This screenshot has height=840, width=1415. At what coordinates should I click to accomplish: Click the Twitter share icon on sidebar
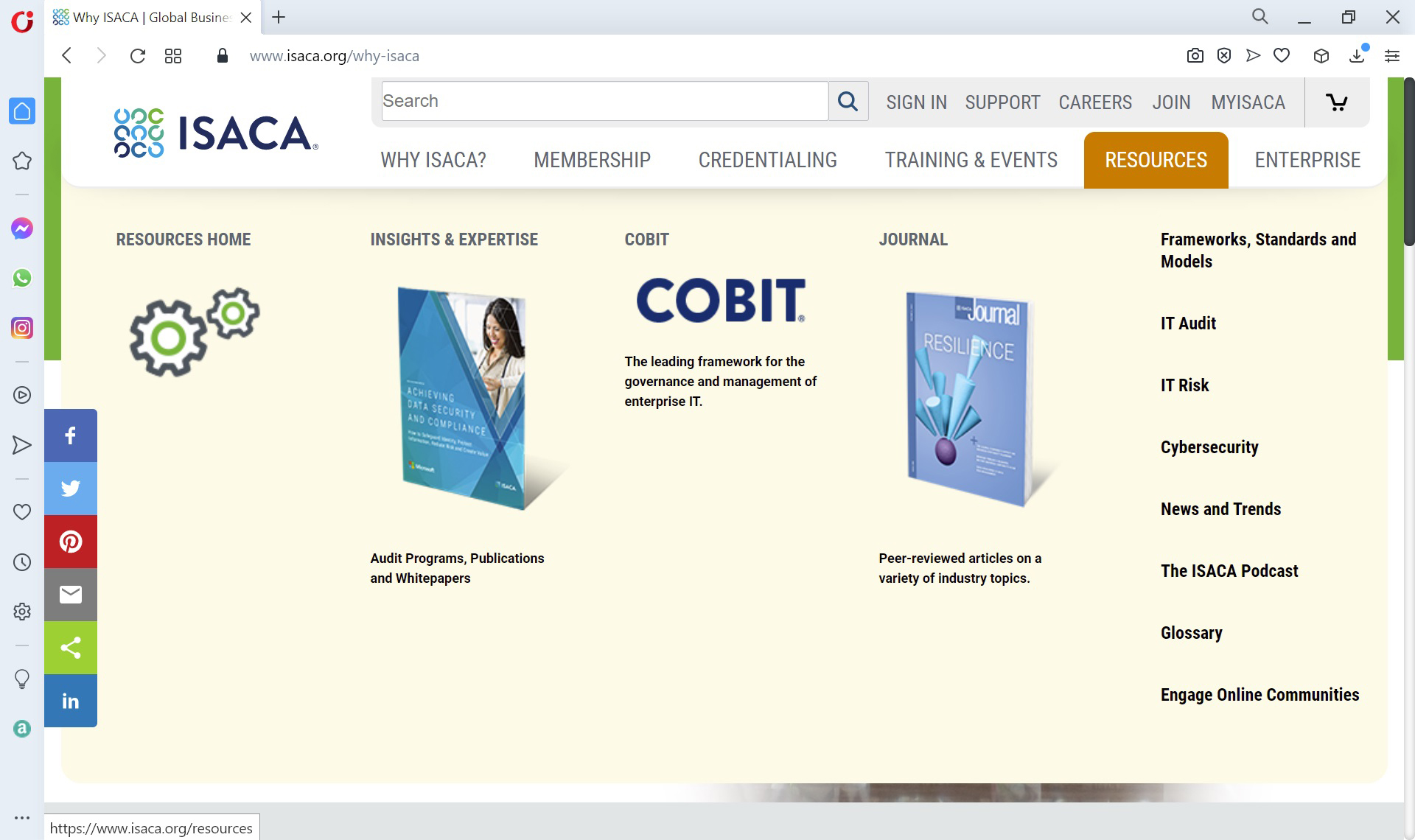point(70,488)
